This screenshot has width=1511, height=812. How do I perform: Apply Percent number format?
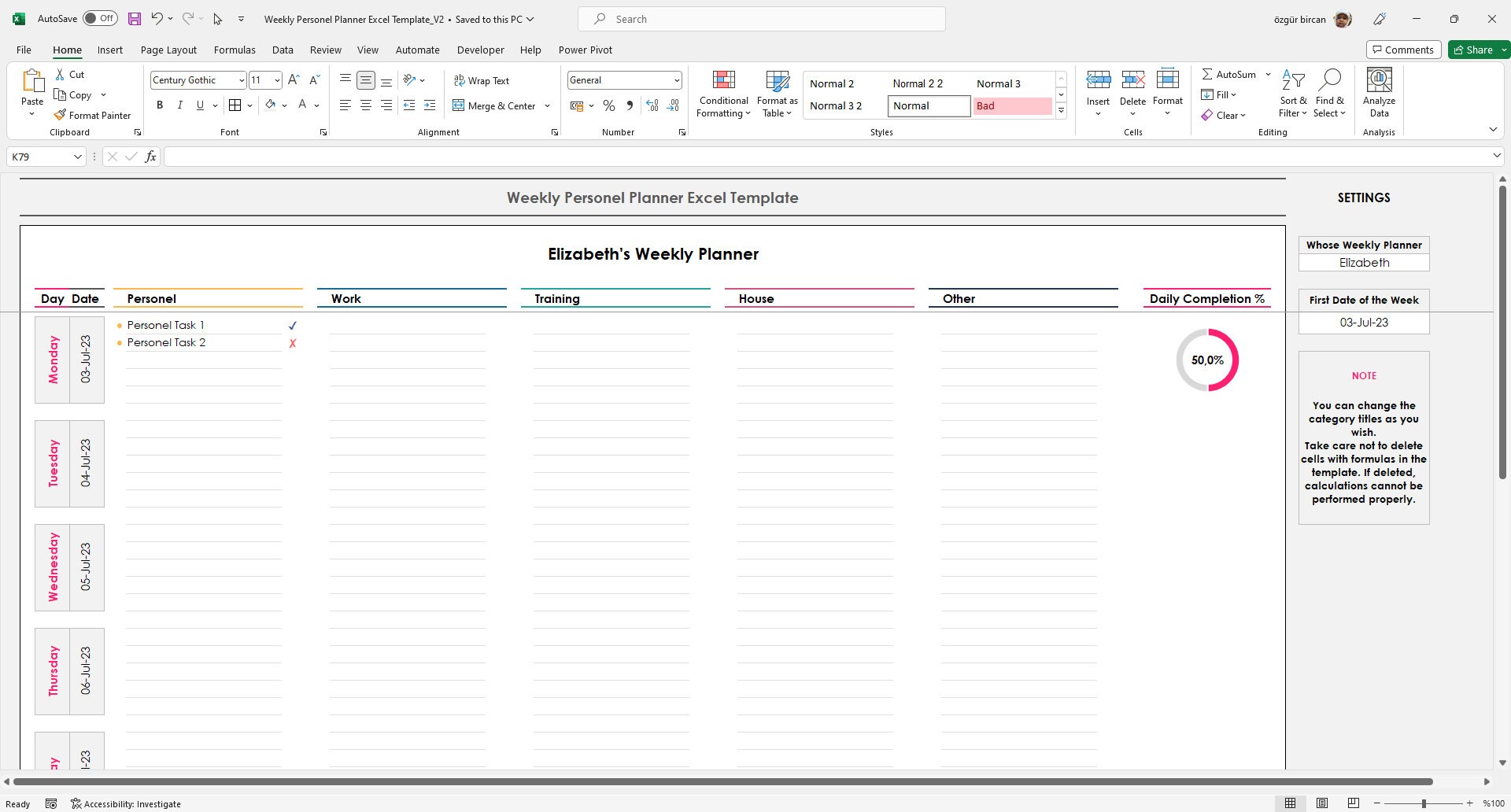click(608, 105)
